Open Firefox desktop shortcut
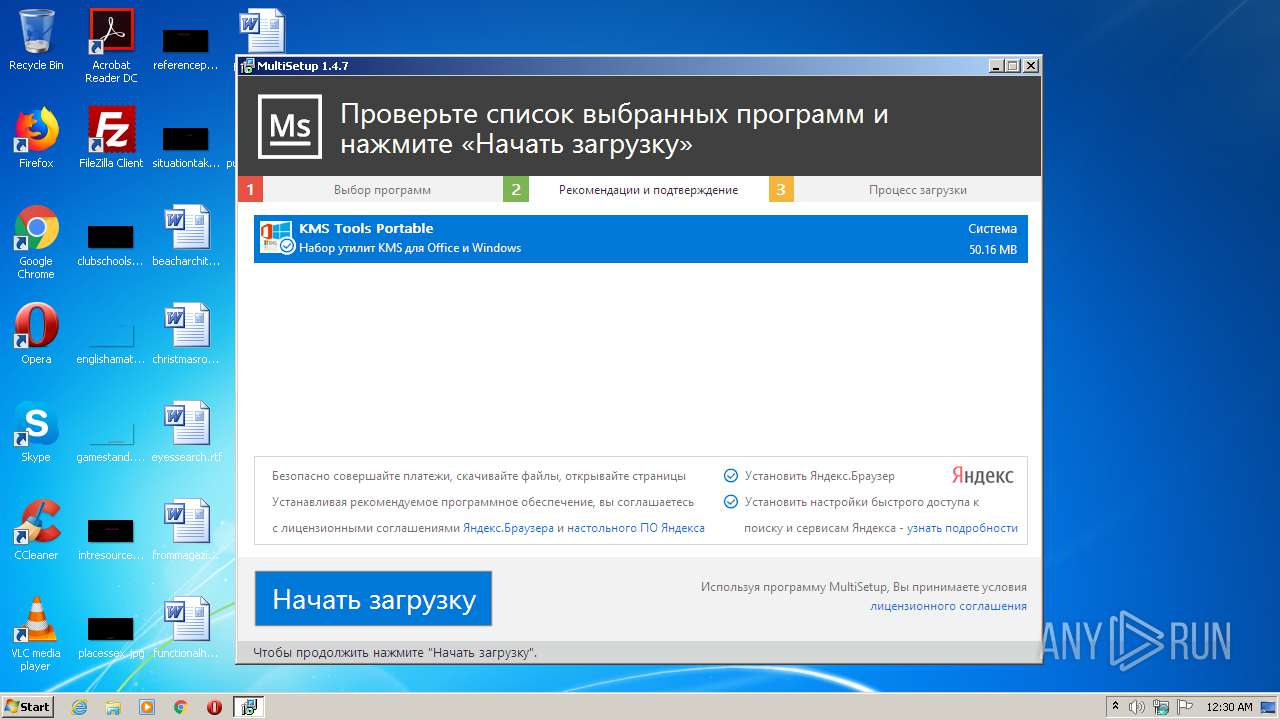The width and height of the screenshot is (1280, 720). coord(36,138)
